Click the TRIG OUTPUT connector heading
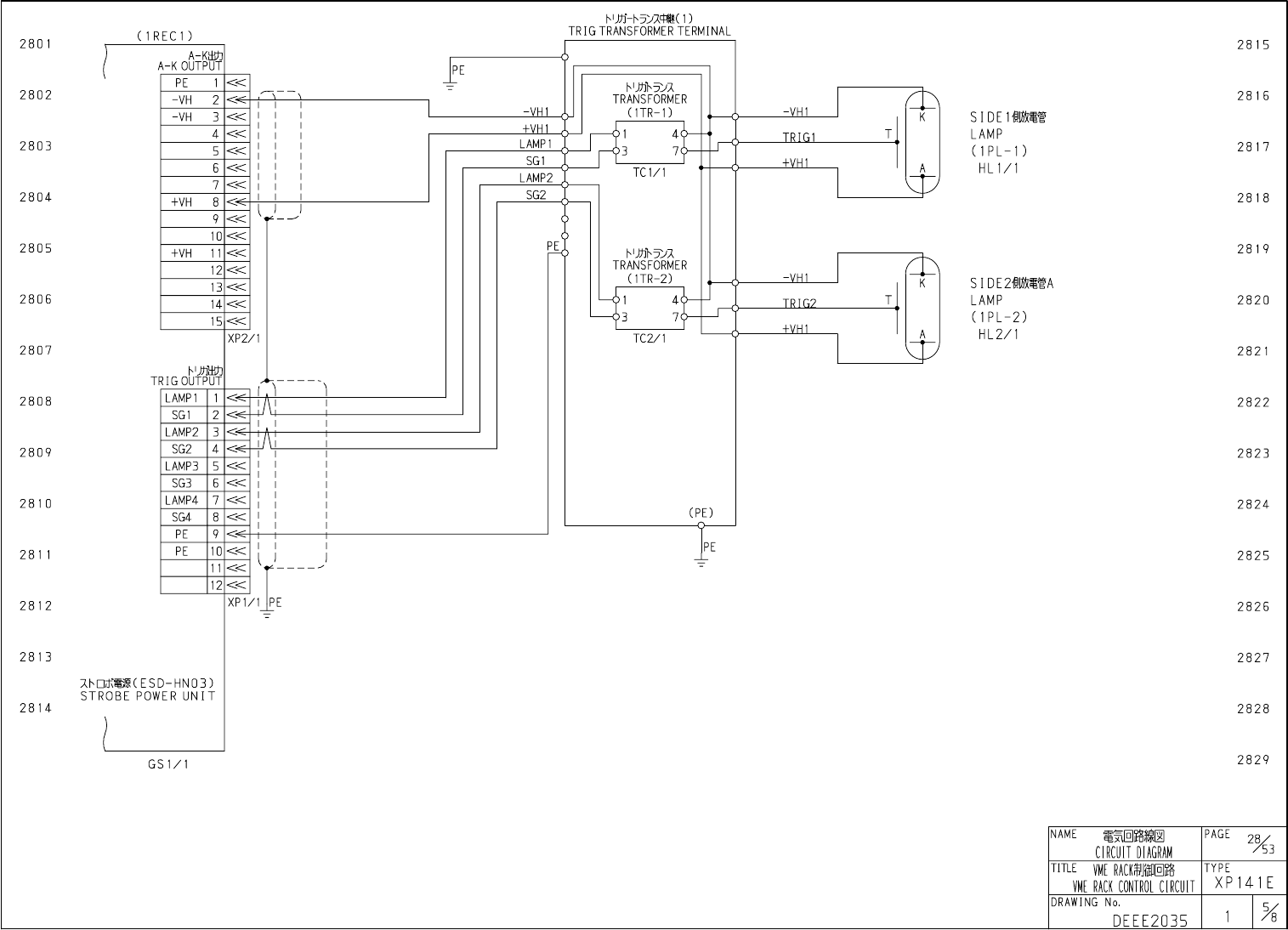This screenshot has height=930, width=1288. click(186, 382)
